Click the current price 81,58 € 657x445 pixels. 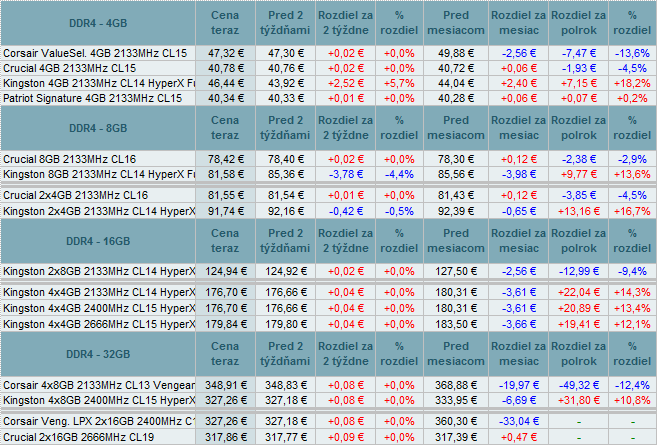226,174
